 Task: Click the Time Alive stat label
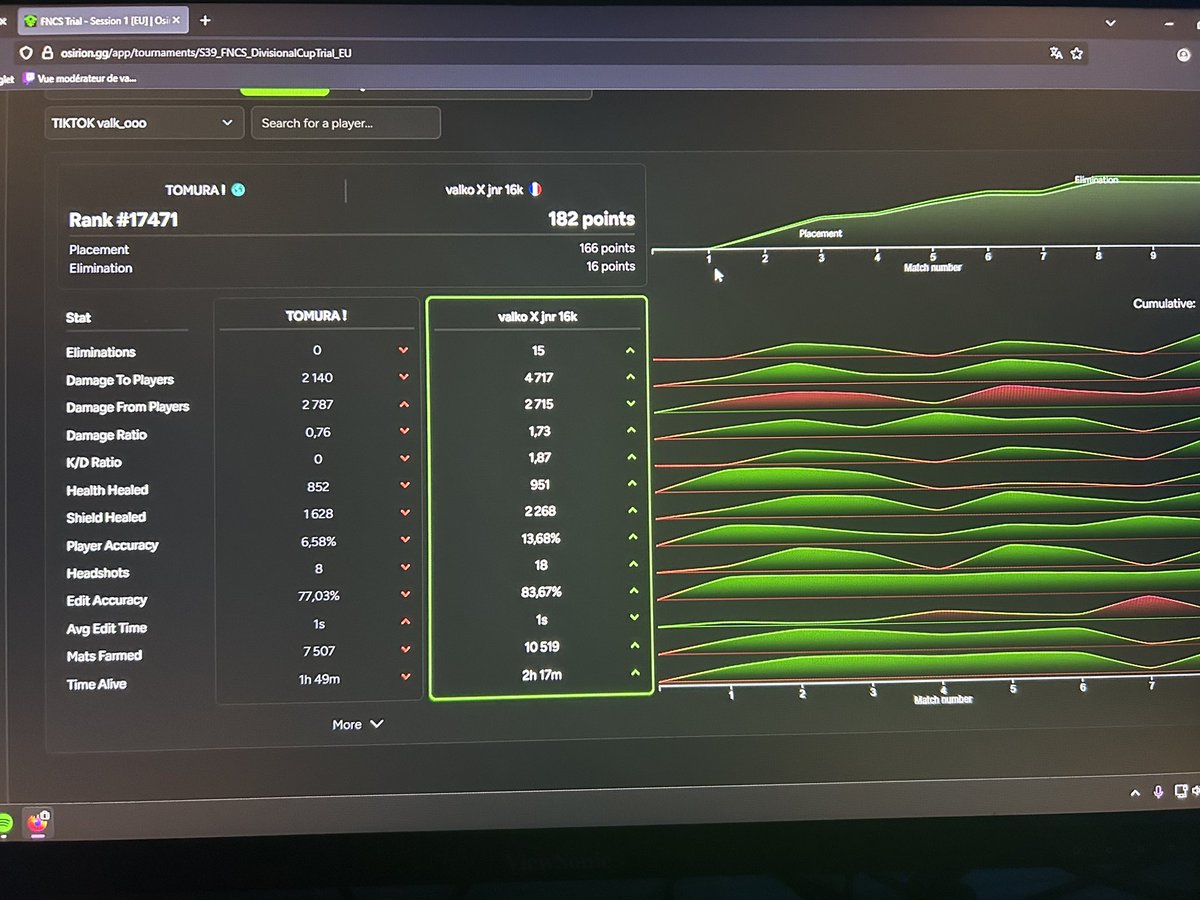point(96,684)
